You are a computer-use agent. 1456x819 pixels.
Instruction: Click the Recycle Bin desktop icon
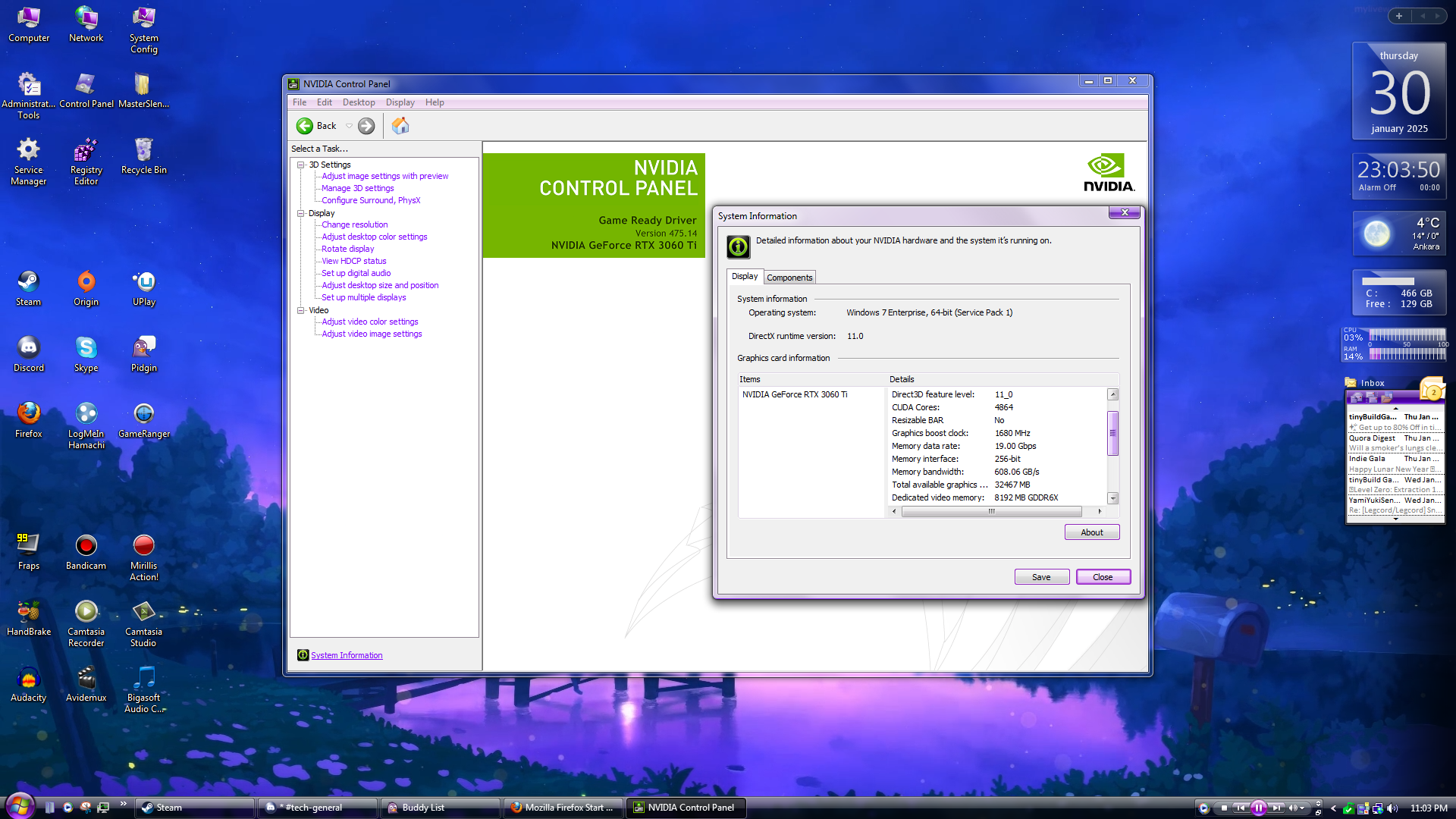coord(143,157)
